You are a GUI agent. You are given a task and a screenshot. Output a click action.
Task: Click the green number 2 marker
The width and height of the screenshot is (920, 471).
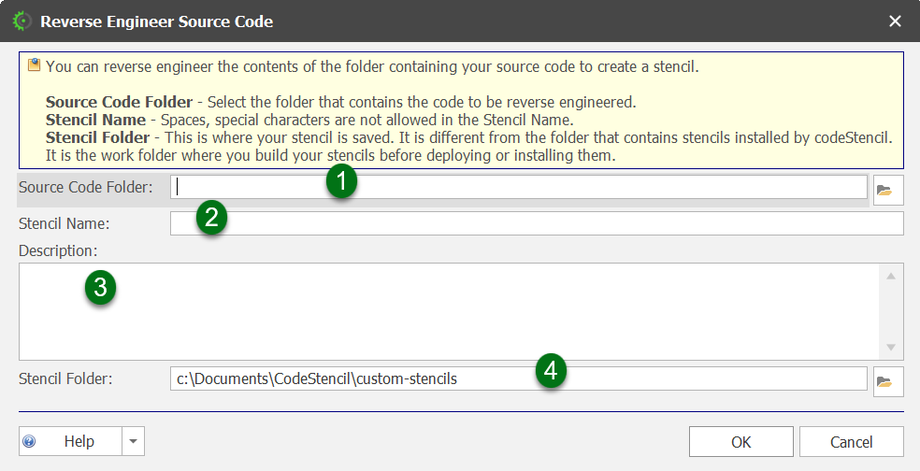pyautogui.click(x=211, y=219)
